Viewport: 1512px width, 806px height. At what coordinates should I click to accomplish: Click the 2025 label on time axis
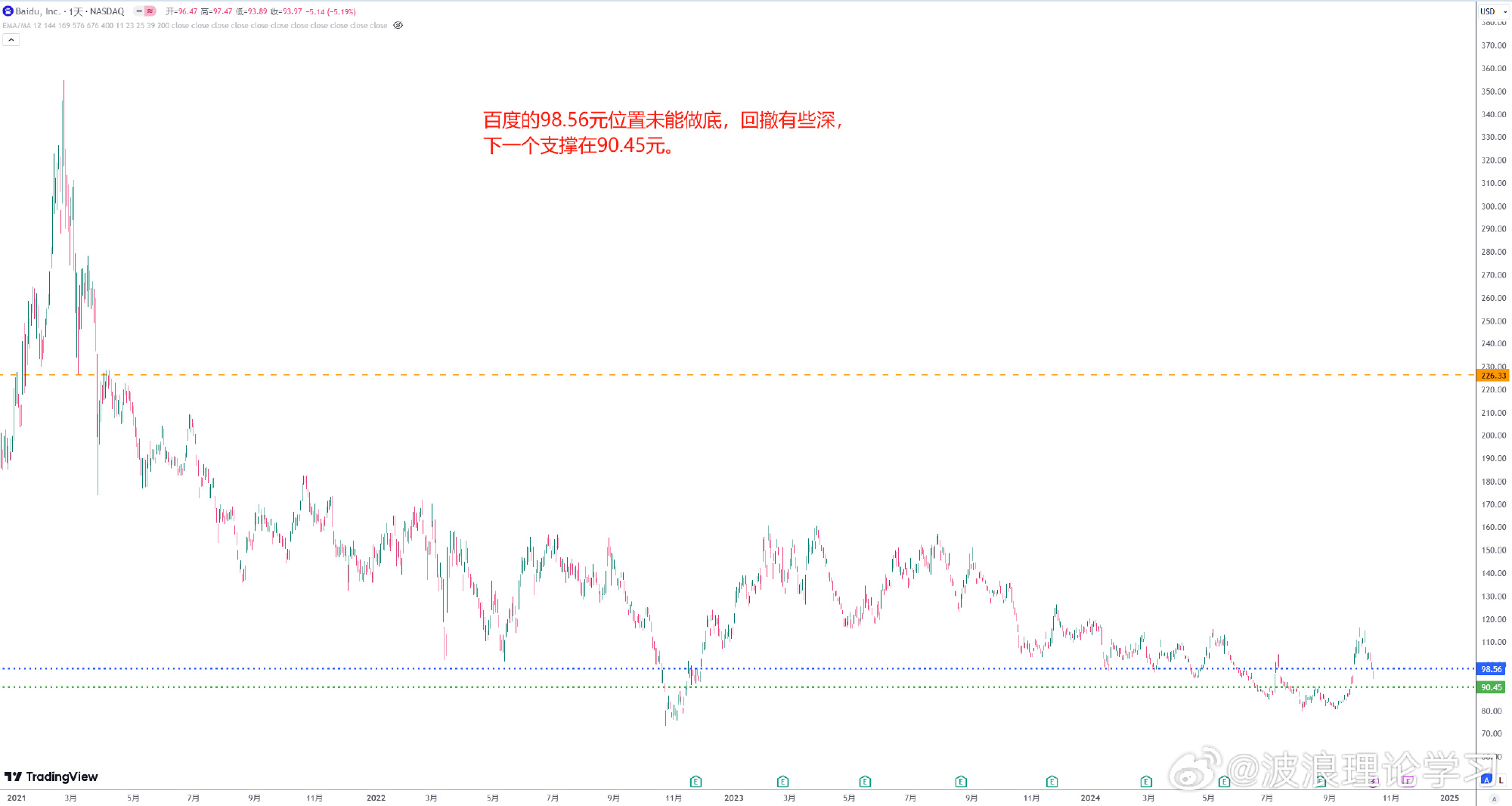[x=1449, y=798]
